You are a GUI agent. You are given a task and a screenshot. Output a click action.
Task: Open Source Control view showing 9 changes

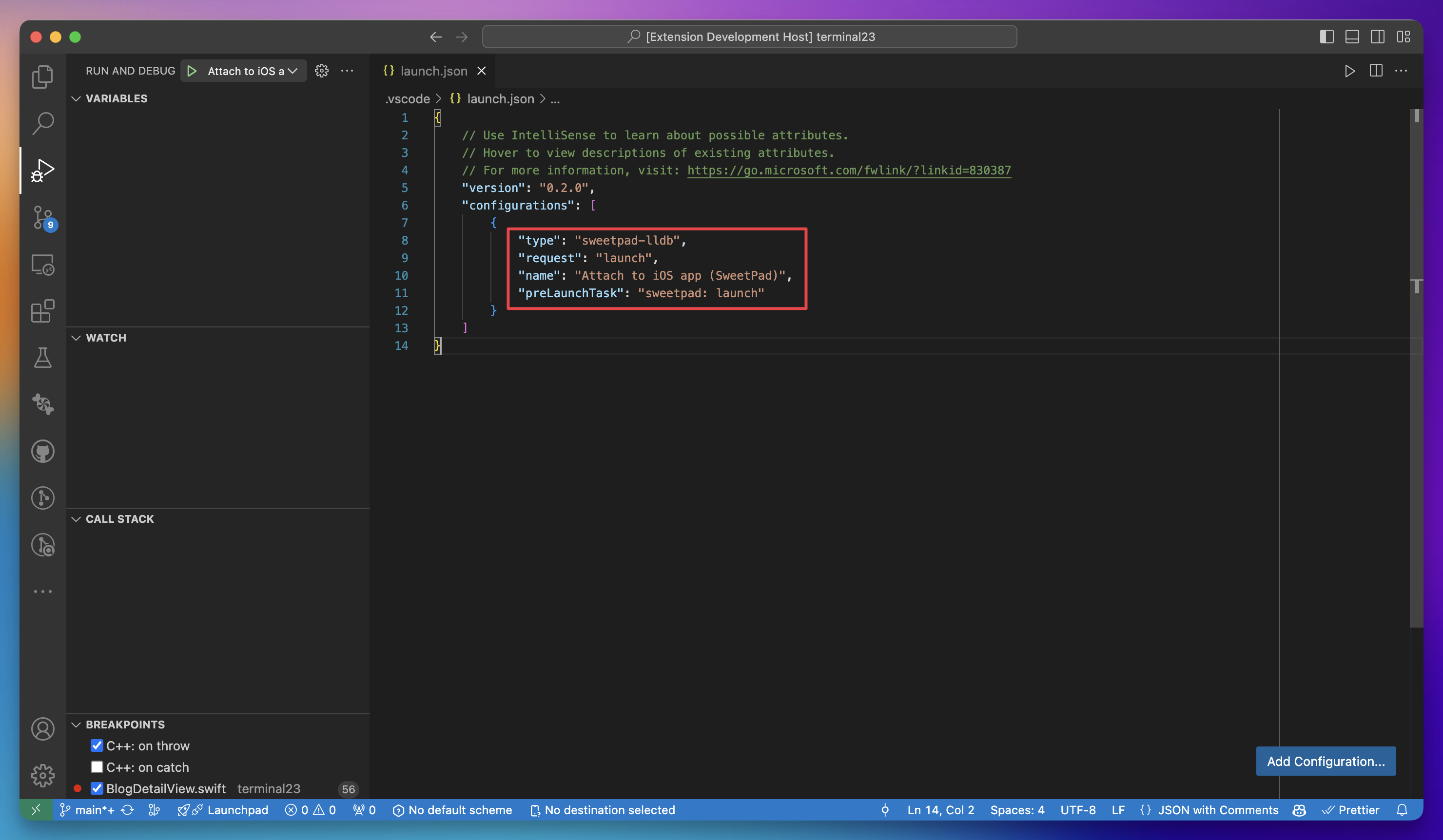click(42, 218)
